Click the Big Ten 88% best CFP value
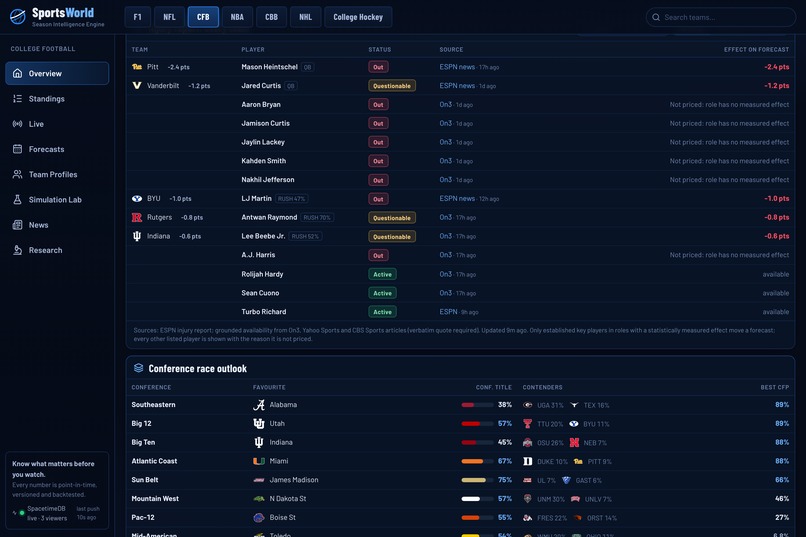This screenshot has height=537, width=806. 782,442
